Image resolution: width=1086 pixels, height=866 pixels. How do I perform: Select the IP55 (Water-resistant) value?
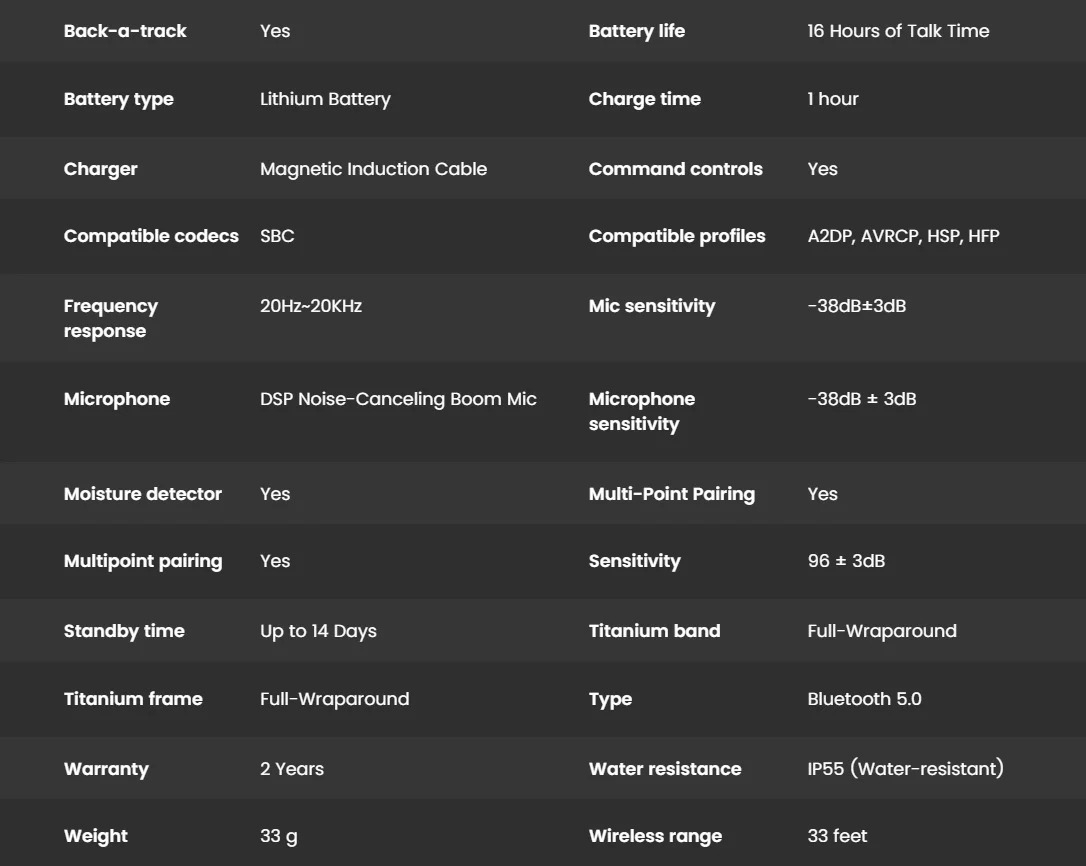(905, 769)
